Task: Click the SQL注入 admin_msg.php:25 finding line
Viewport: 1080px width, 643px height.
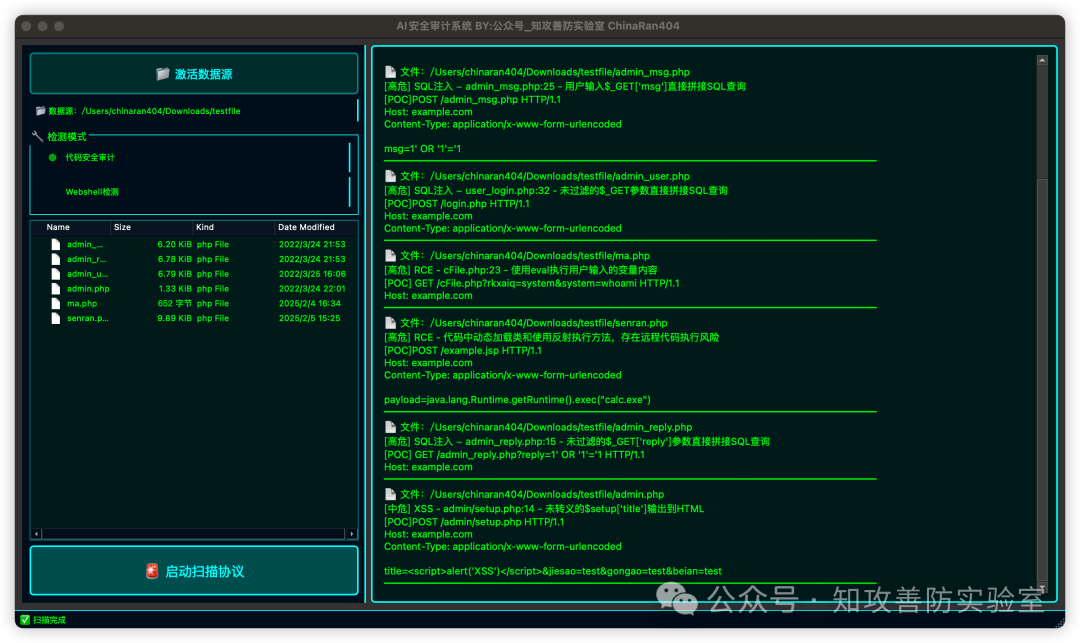Action: pyautogui.click(x=565, y=86)
